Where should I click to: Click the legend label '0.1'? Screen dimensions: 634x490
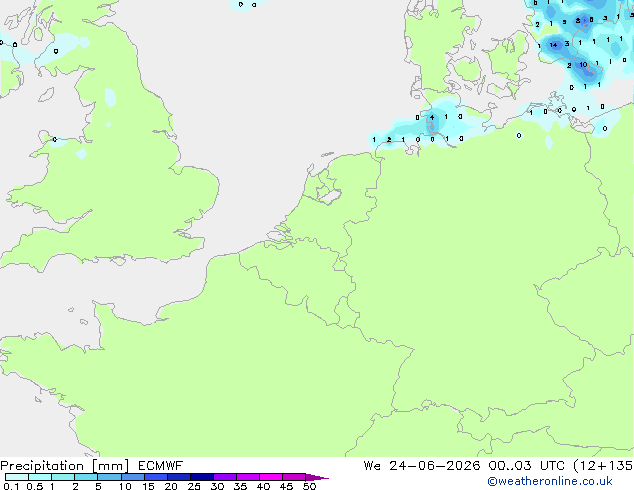pyautogui.click(x=11, y=486)
